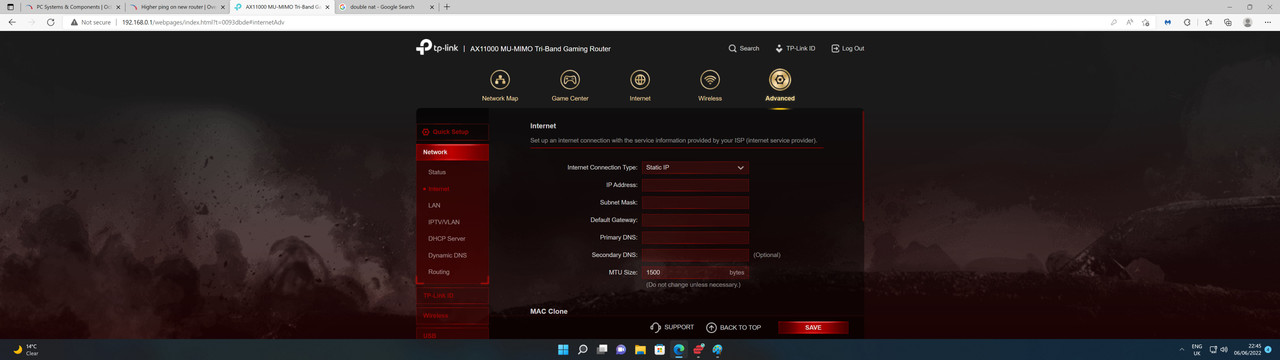The width and height of the screenshot is (1280, 360).
Task: Open the Game Center controller icon
Action: pos(569,80)
